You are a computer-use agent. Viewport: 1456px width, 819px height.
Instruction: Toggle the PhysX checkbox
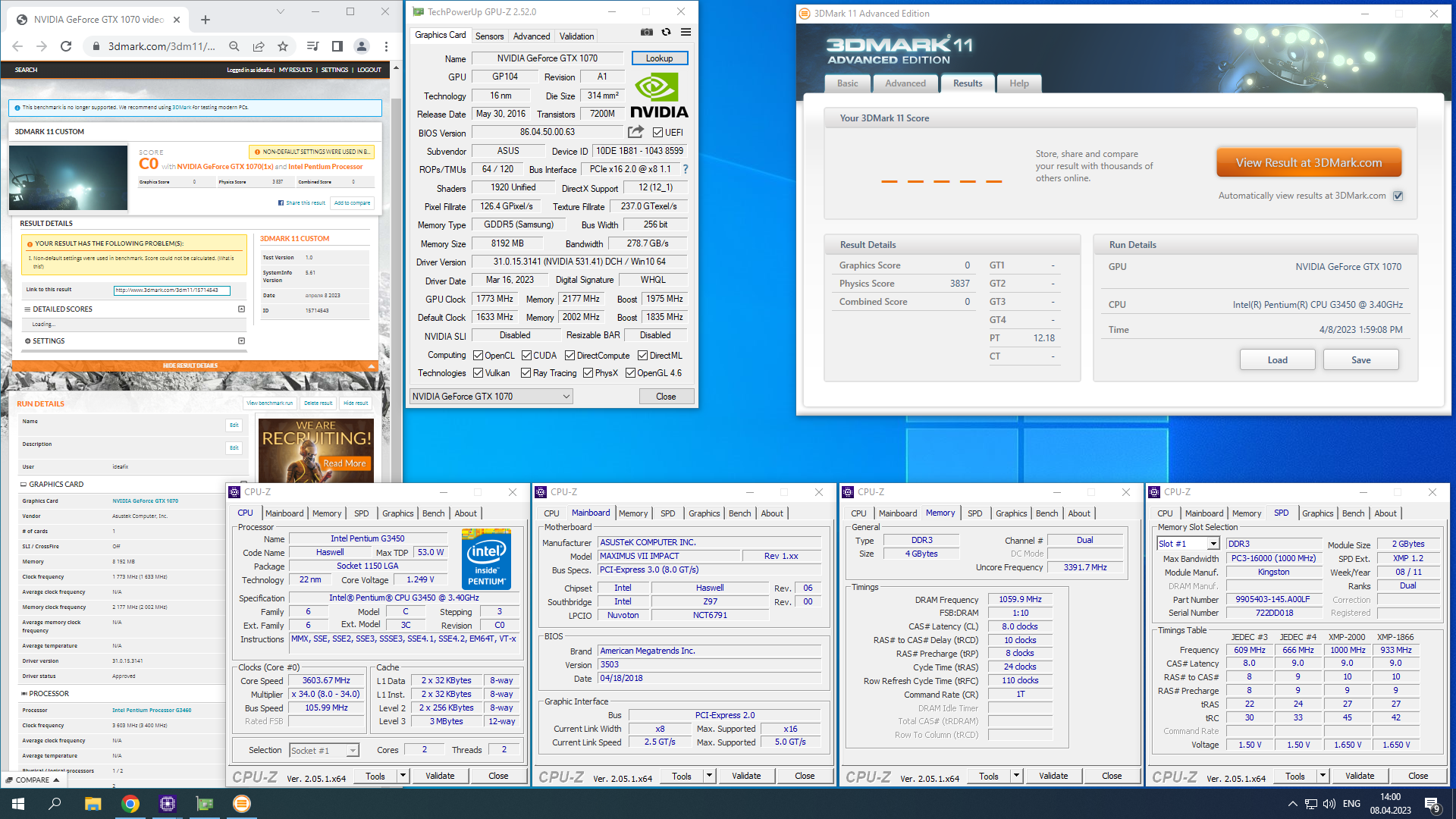588,373
